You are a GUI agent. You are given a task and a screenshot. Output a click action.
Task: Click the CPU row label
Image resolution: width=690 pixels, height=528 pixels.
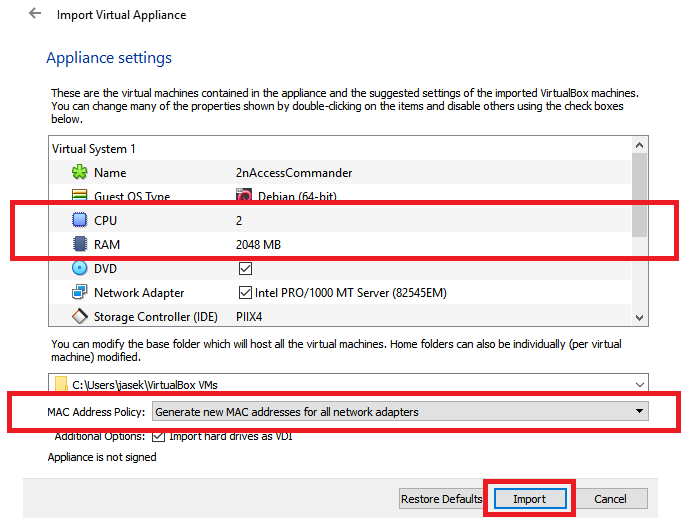106,220
